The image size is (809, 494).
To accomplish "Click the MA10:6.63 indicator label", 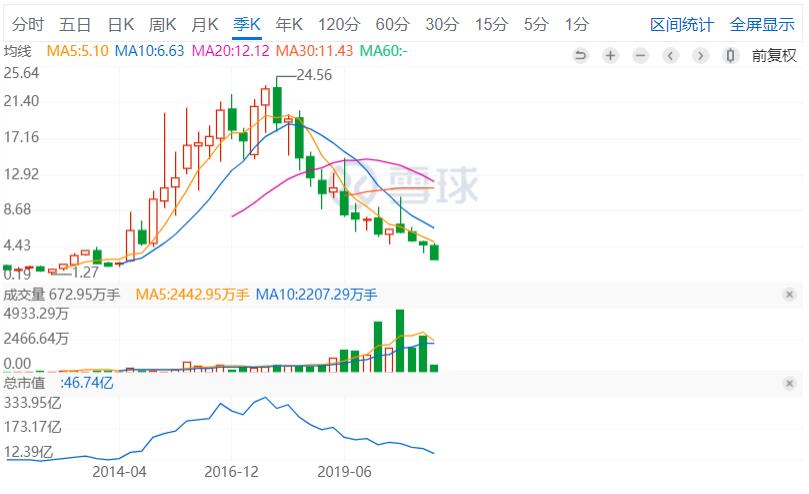I will 149,51.
